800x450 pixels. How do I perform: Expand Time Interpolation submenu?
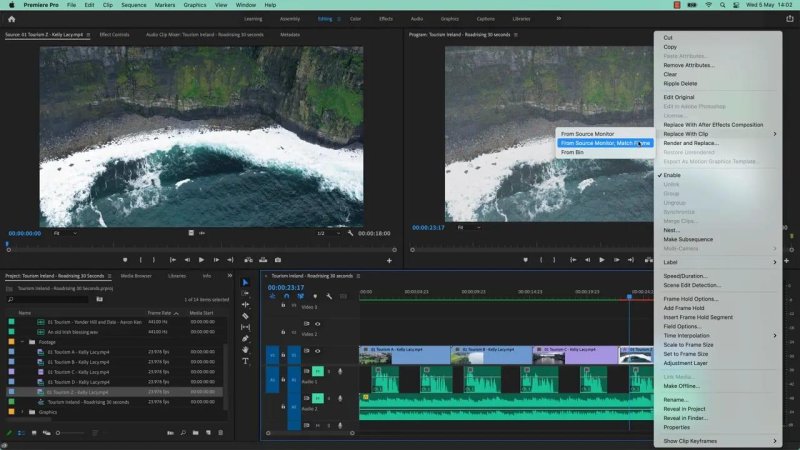pyautogui.click(x=718, y=336)
